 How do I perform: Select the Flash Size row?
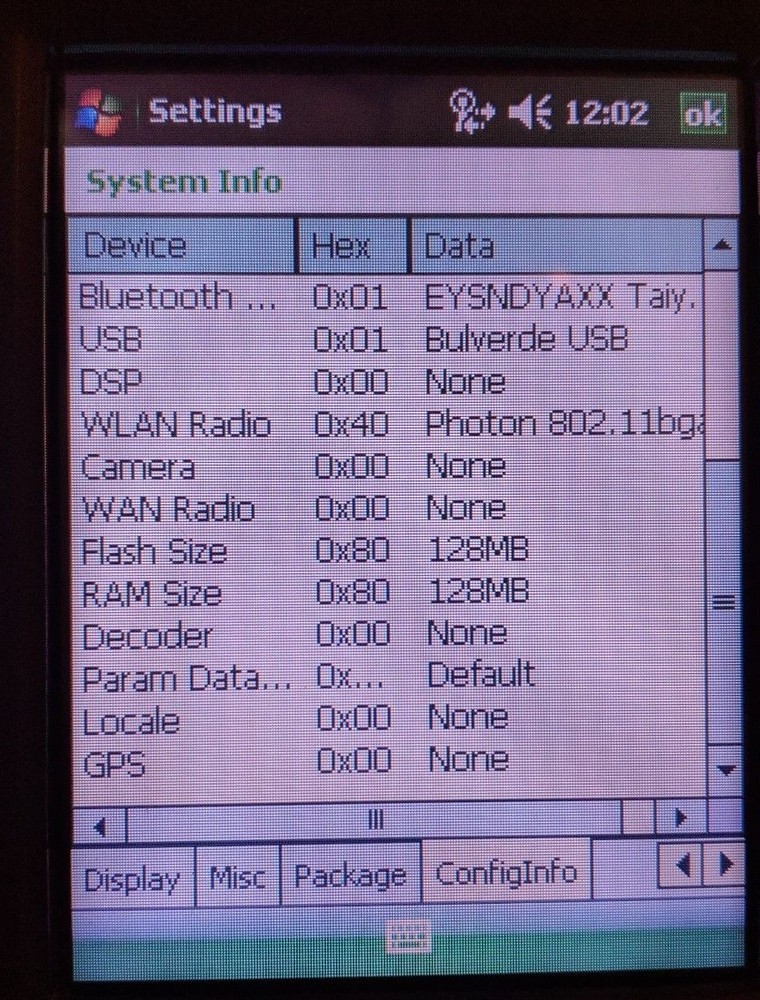386,550
